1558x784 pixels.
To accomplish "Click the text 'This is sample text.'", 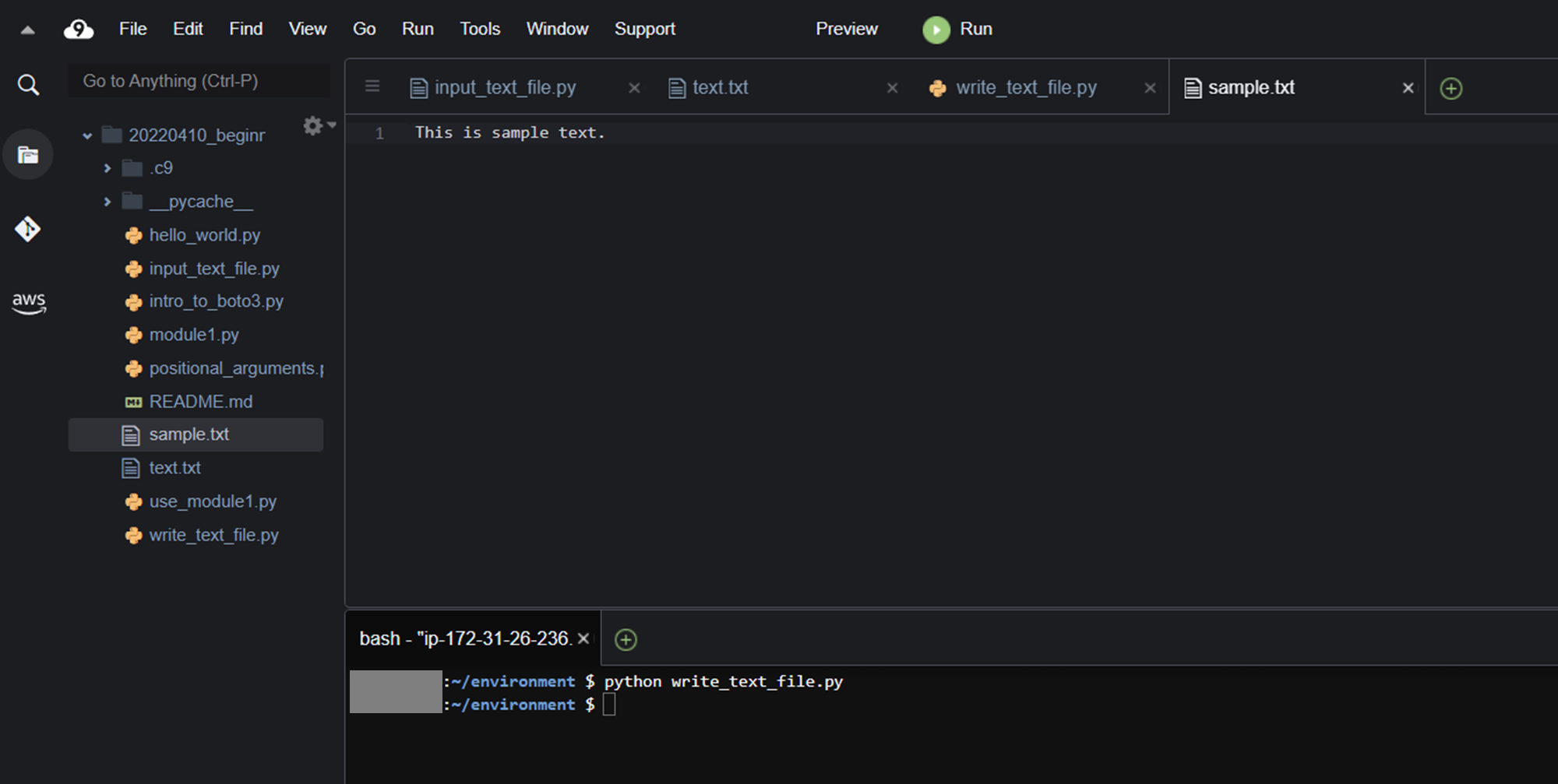I will click(510, 133).
